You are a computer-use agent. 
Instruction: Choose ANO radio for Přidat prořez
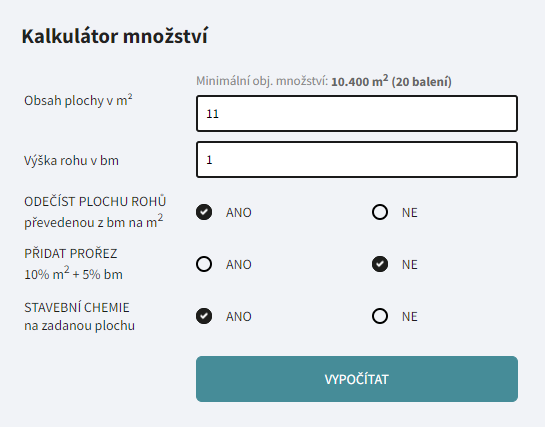click(x=204, y=264)
